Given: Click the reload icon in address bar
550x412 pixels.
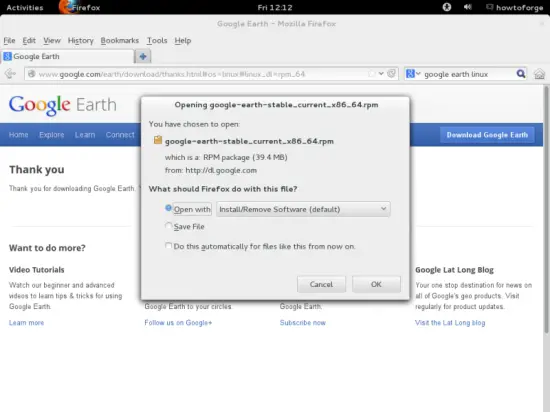Looking at the screenshot, I should (391, 74).
